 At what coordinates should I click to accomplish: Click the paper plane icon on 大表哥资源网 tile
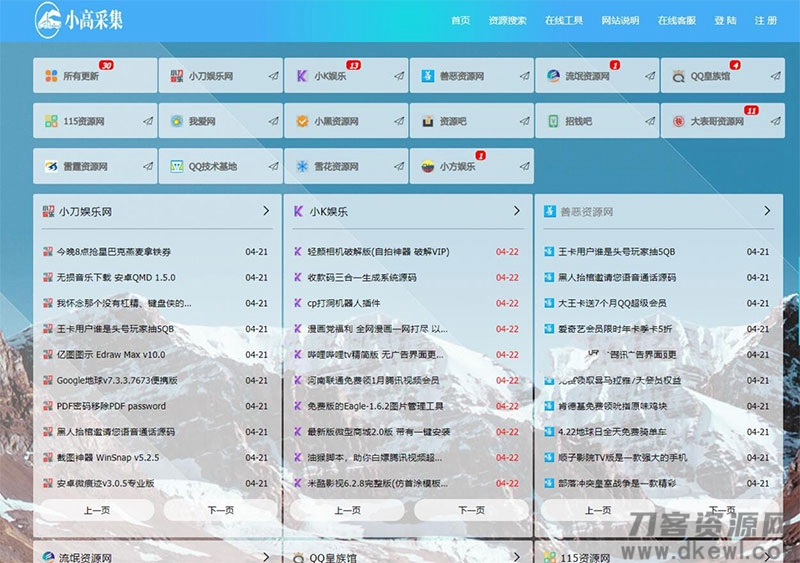[x=774, y=121]
